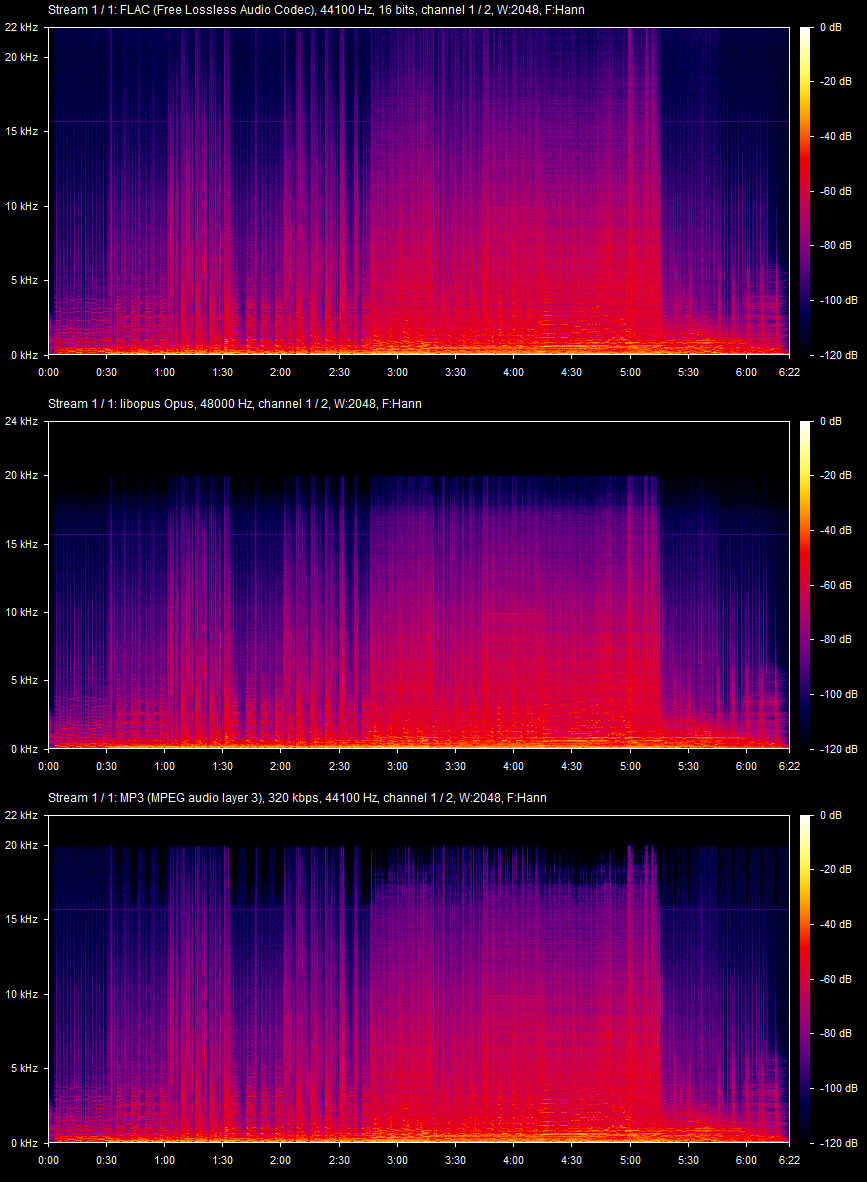Click the 20 kHz label on FLAC axis

21,57
